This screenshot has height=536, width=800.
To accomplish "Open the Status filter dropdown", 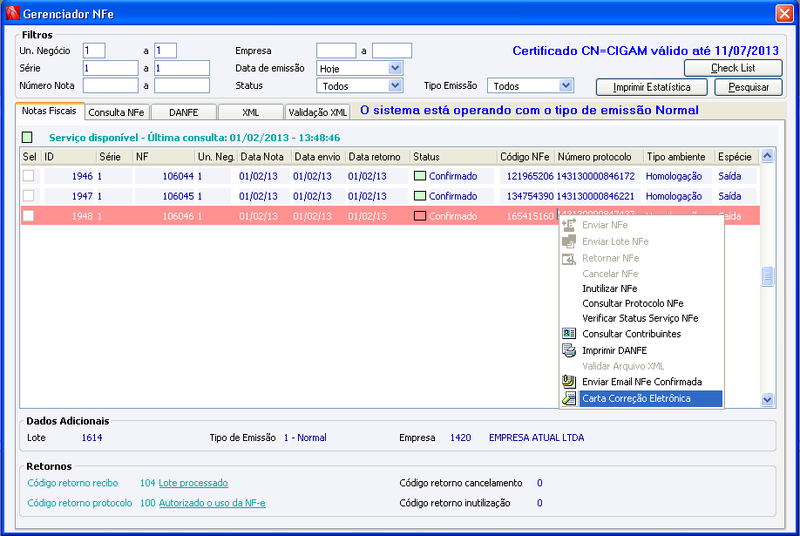I will point(395,86).
